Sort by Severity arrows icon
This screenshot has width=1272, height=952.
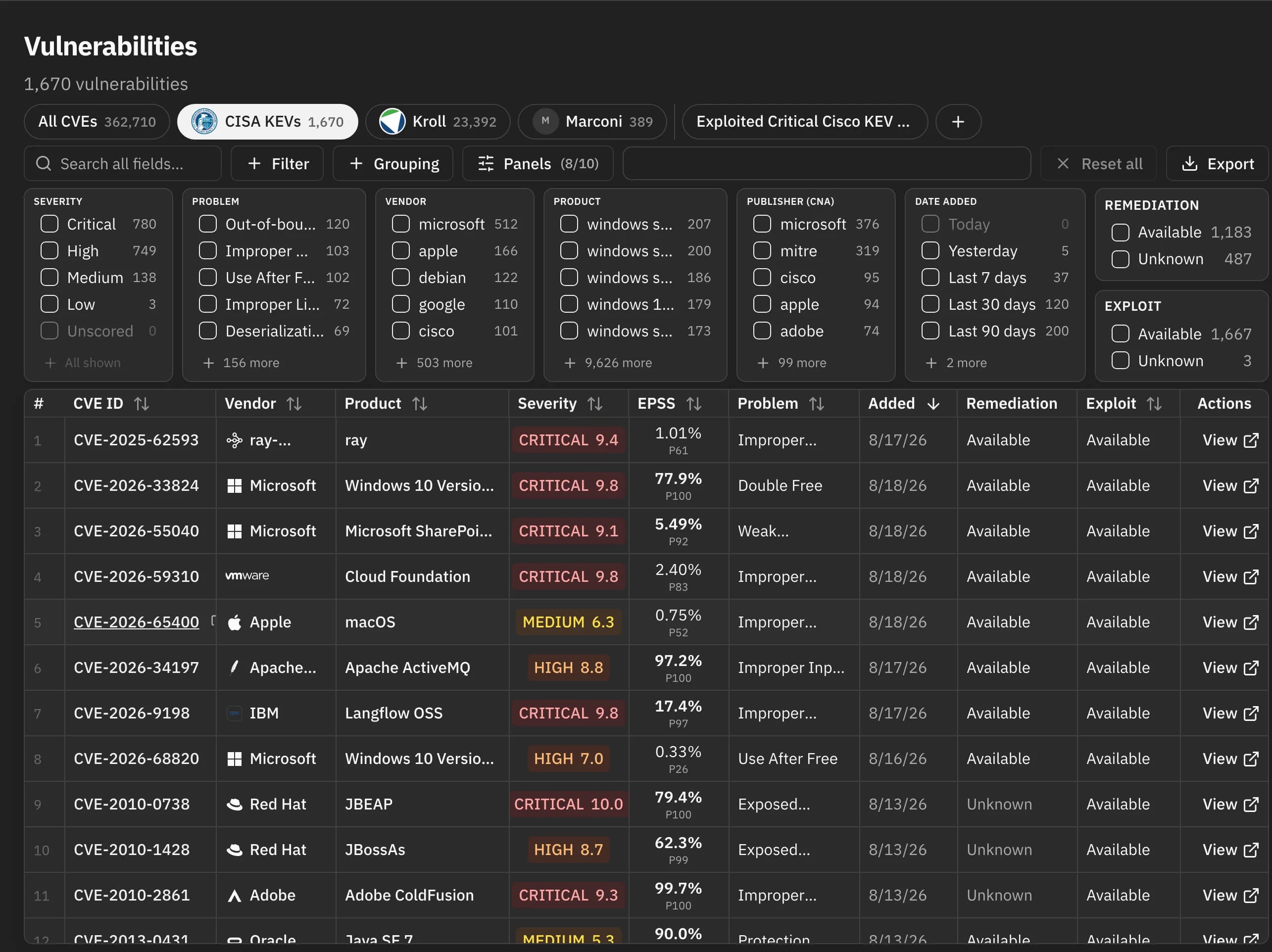point(594,404)
